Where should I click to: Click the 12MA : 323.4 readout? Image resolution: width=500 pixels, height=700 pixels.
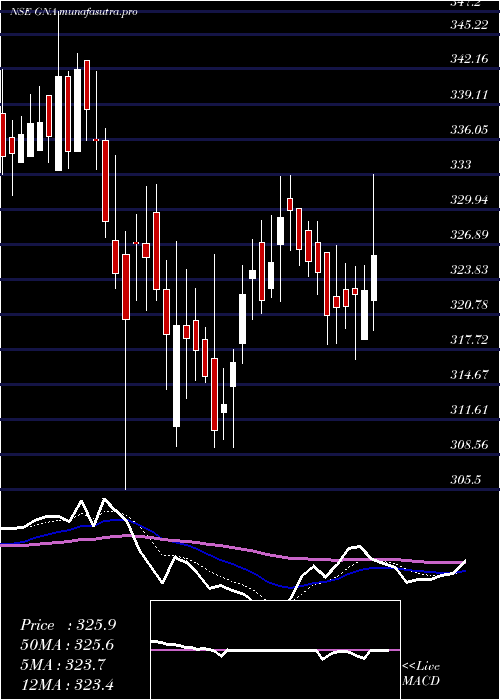click(67, 683)
